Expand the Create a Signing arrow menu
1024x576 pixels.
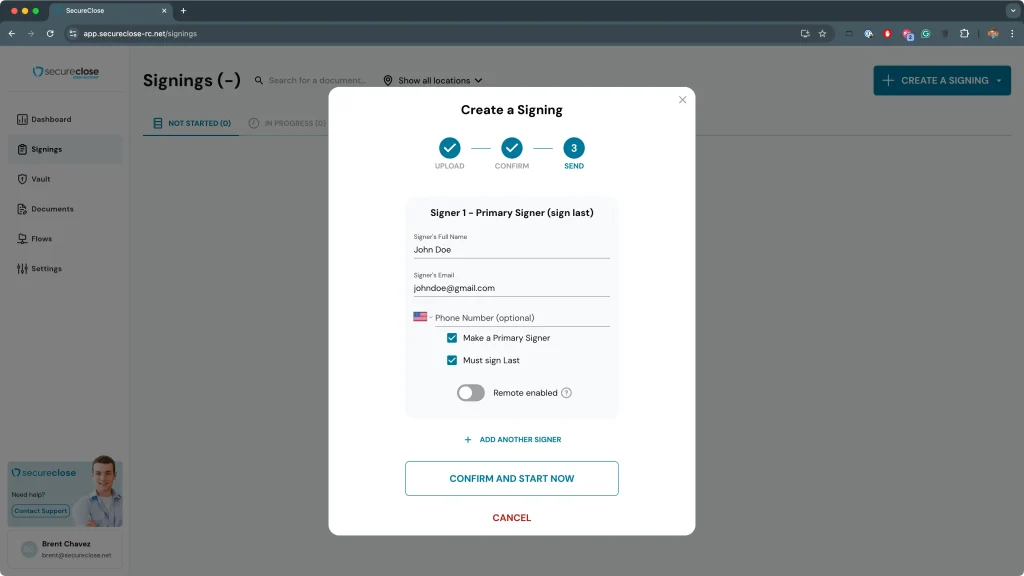(x=998, y=81)
